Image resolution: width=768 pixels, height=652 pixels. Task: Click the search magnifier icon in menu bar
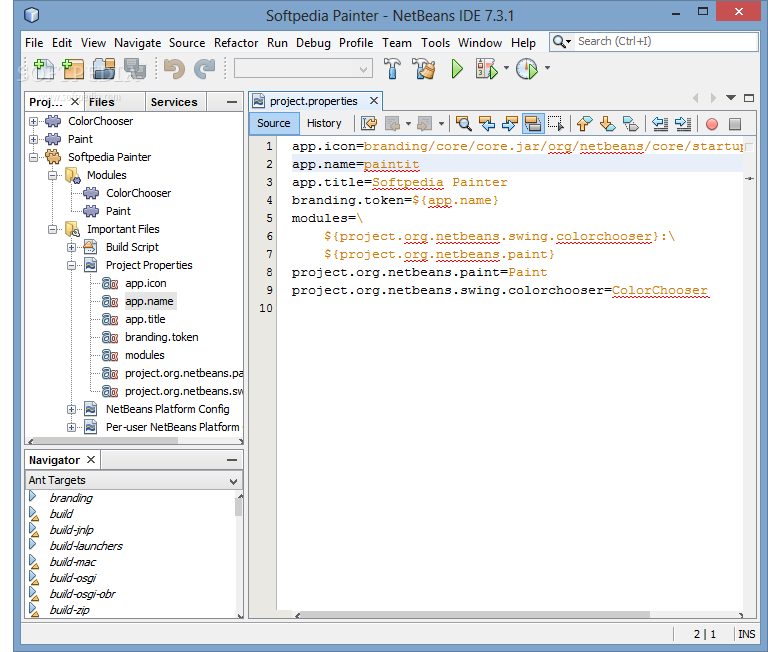coord(559,42)
